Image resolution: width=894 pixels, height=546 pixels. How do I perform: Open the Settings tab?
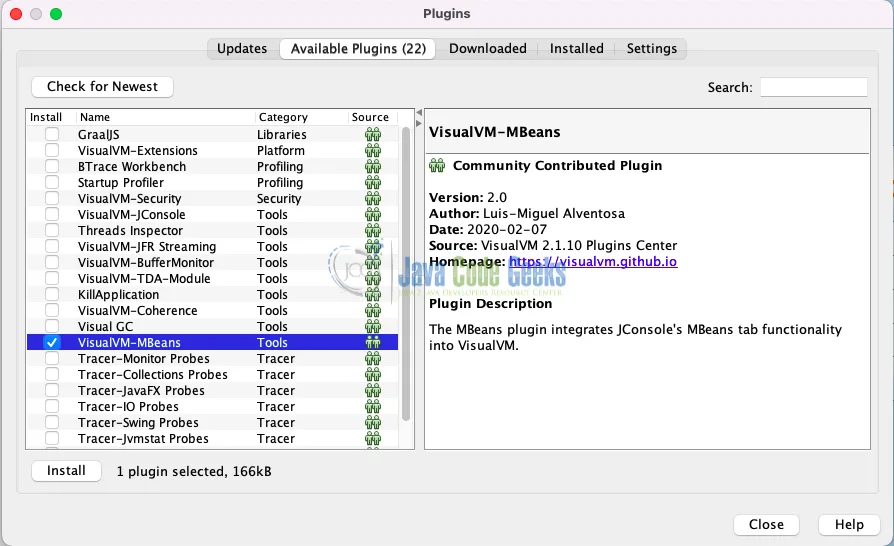tap(652, 48)
